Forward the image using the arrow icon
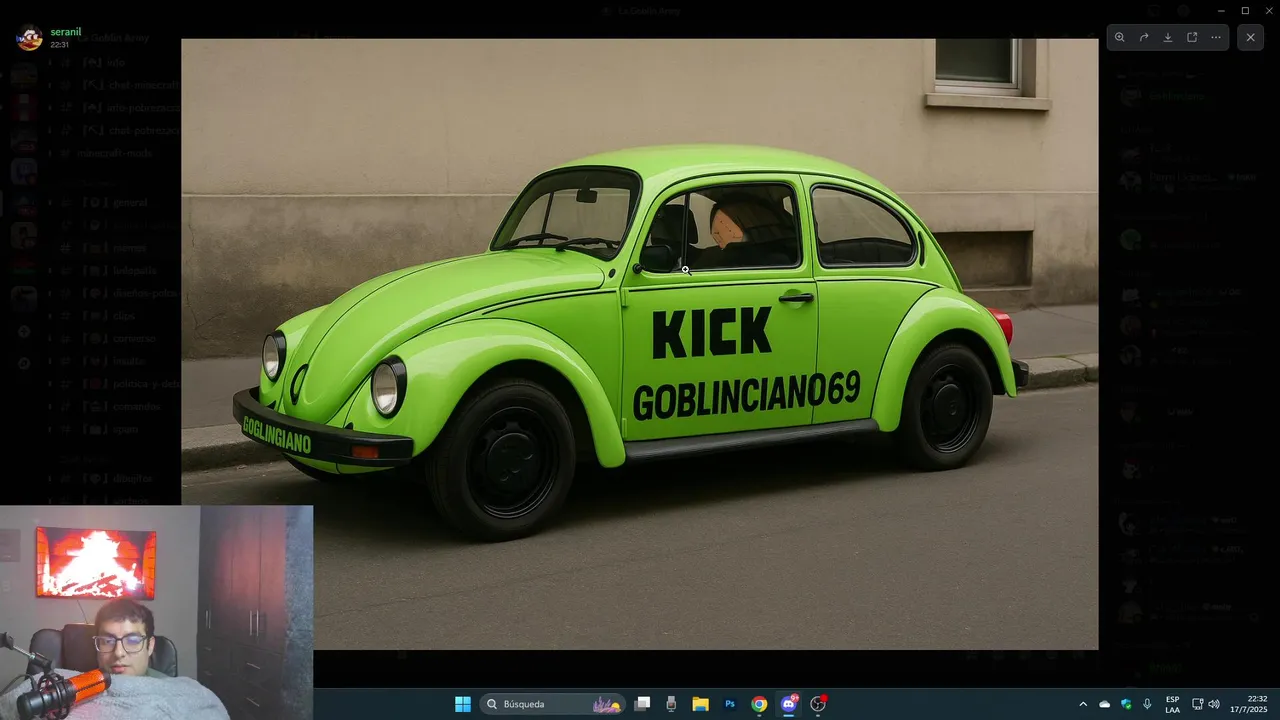 click(x=1144, y=37)
